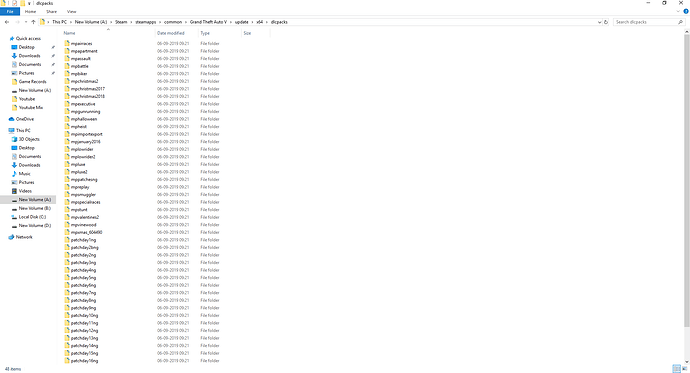Image resolution: width=690 pixels, height=373 pixels.
Task: Navigate to Steam in breadcrumb
Action: (x=121, y=22)
